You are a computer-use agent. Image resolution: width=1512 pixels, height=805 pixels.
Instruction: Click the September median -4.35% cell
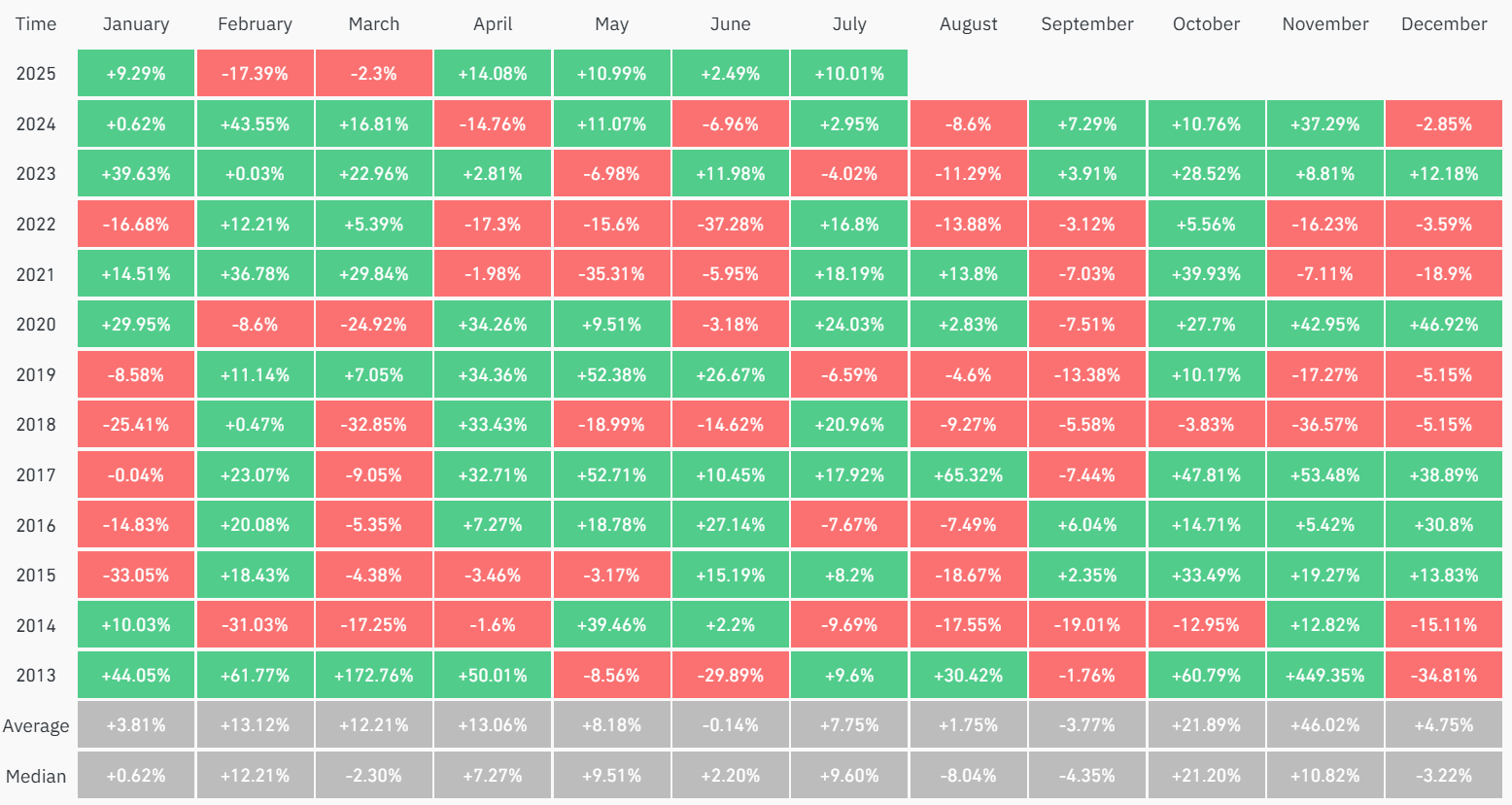point(1087,776)
